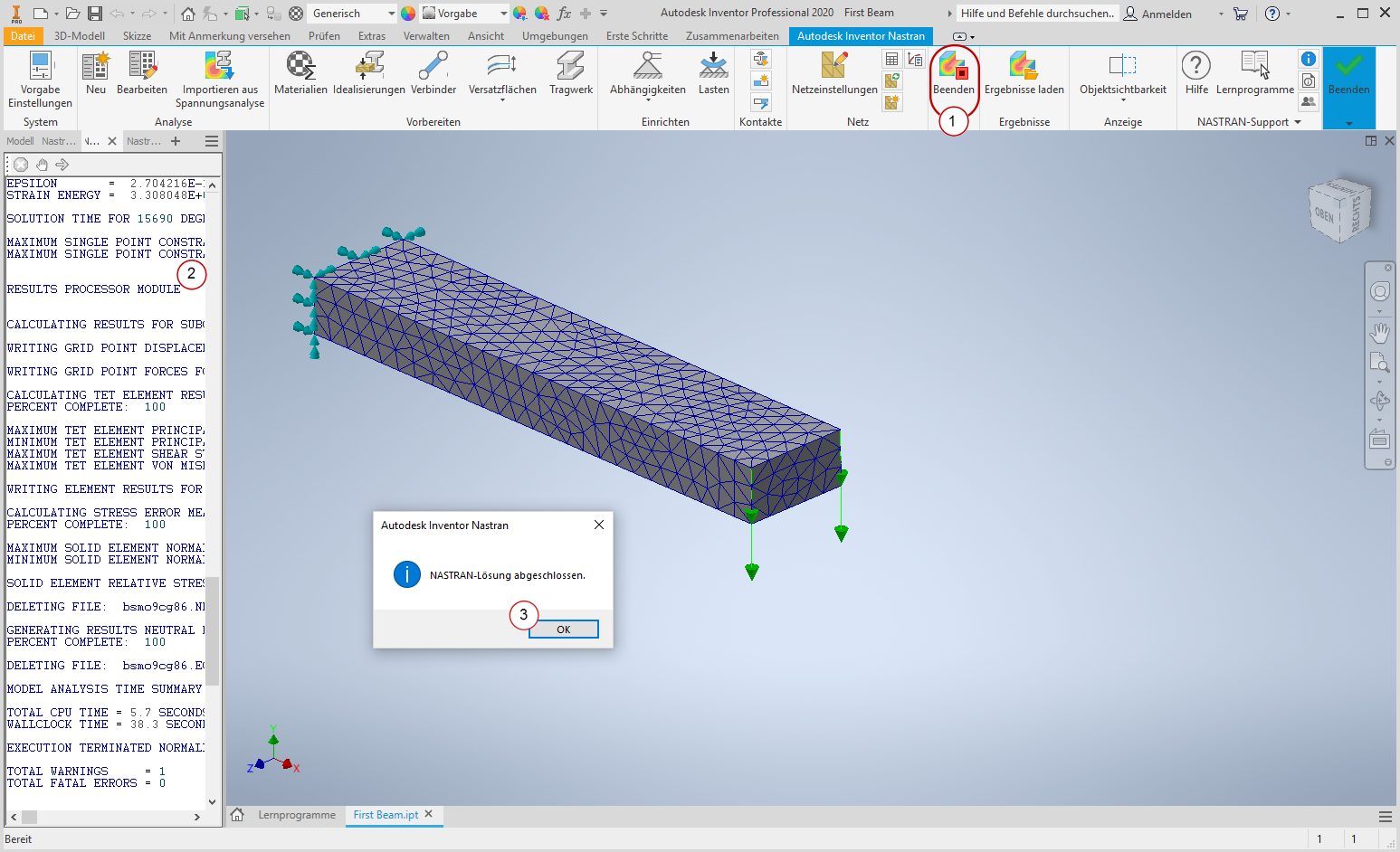Viewport: 1400px width, 852px height.
Task: Click the arrow icon in output panel toolbar
Action: [62, 165]
